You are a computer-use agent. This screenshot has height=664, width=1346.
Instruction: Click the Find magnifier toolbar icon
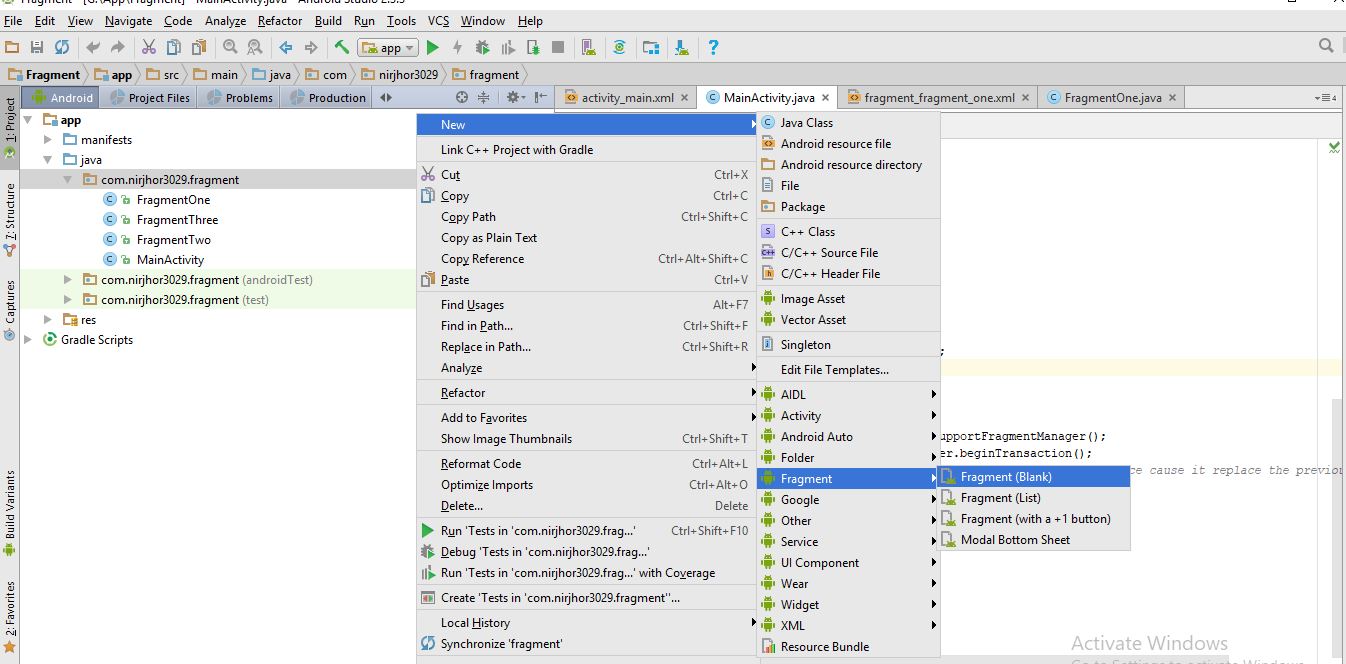tap(230, 47)
